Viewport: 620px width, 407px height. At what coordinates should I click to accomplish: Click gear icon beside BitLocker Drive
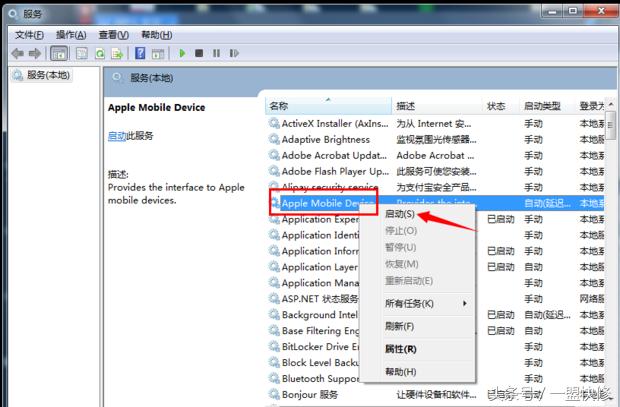tap(274, 346)
